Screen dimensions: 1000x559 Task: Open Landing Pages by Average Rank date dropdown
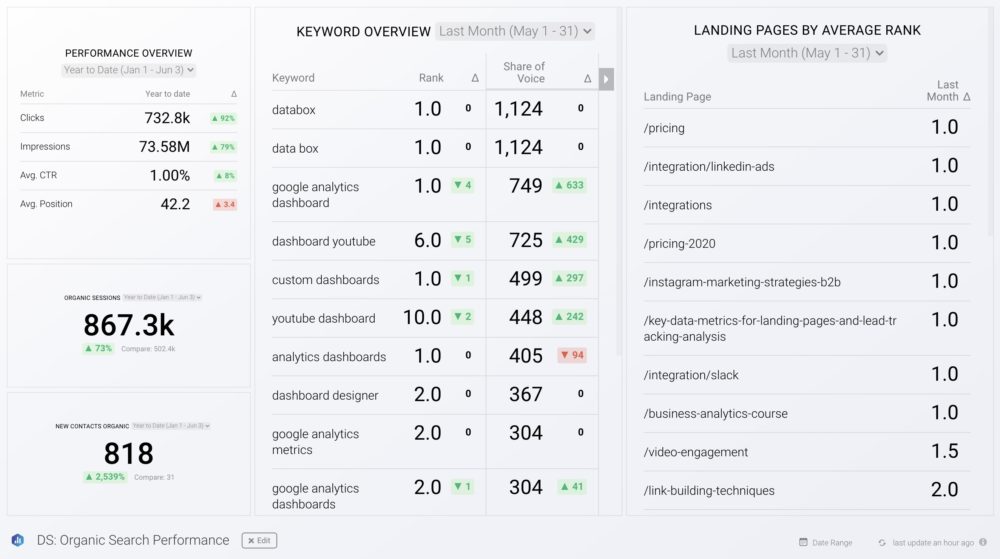(x=808, y=53)
